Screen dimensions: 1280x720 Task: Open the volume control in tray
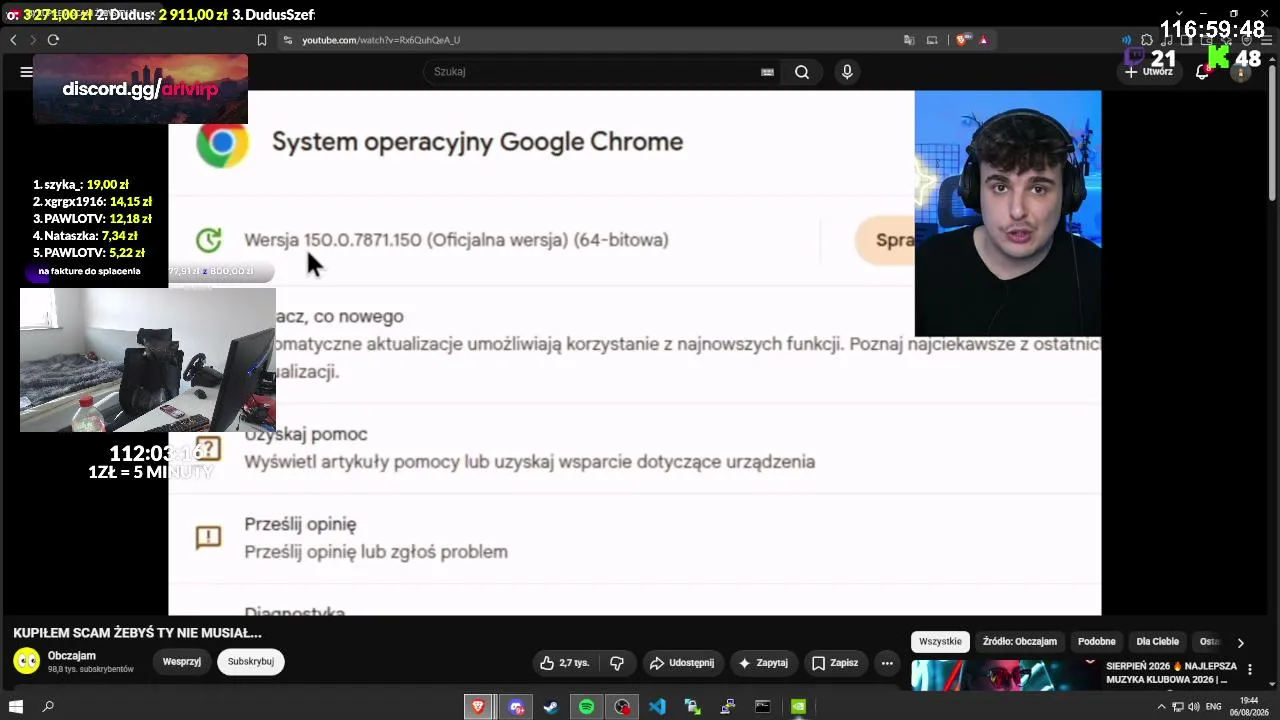pos(1194,707)
